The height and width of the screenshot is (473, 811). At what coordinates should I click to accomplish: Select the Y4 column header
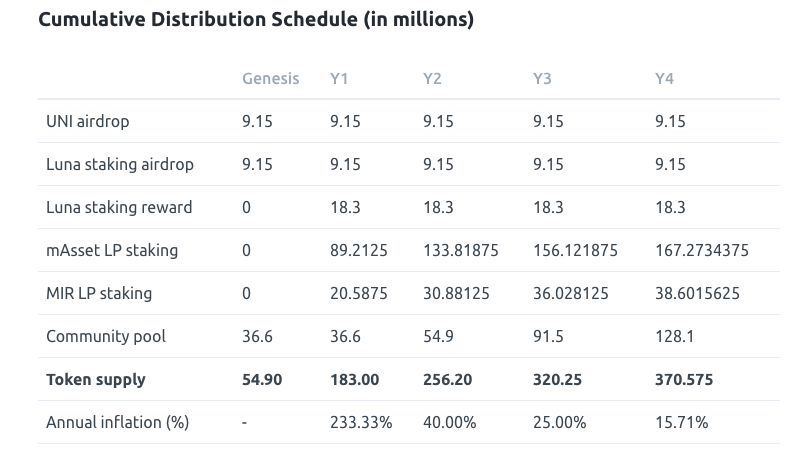[664, 79]
